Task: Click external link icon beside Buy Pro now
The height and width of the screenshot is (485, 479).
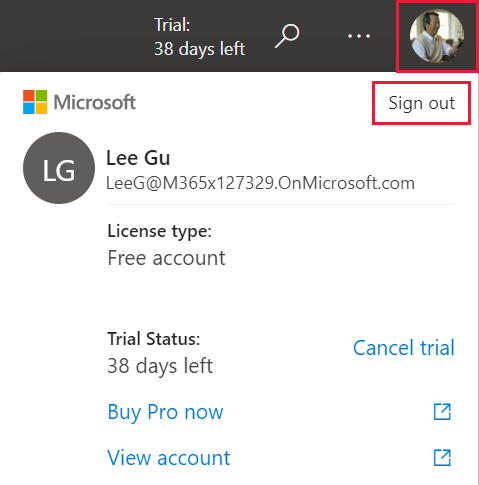Action: pyautogui.click(x=442, y=412)
